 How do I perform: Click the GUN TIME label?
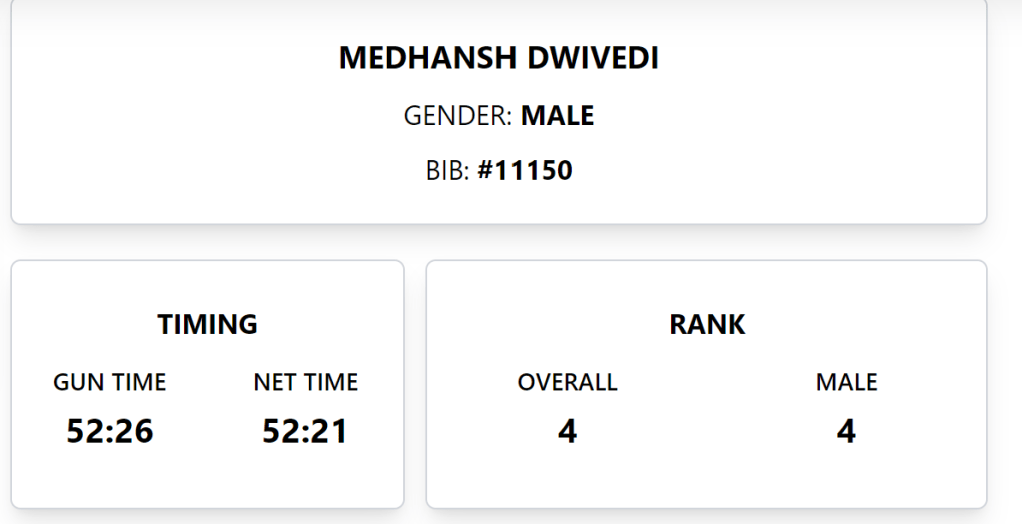[110, 382]
